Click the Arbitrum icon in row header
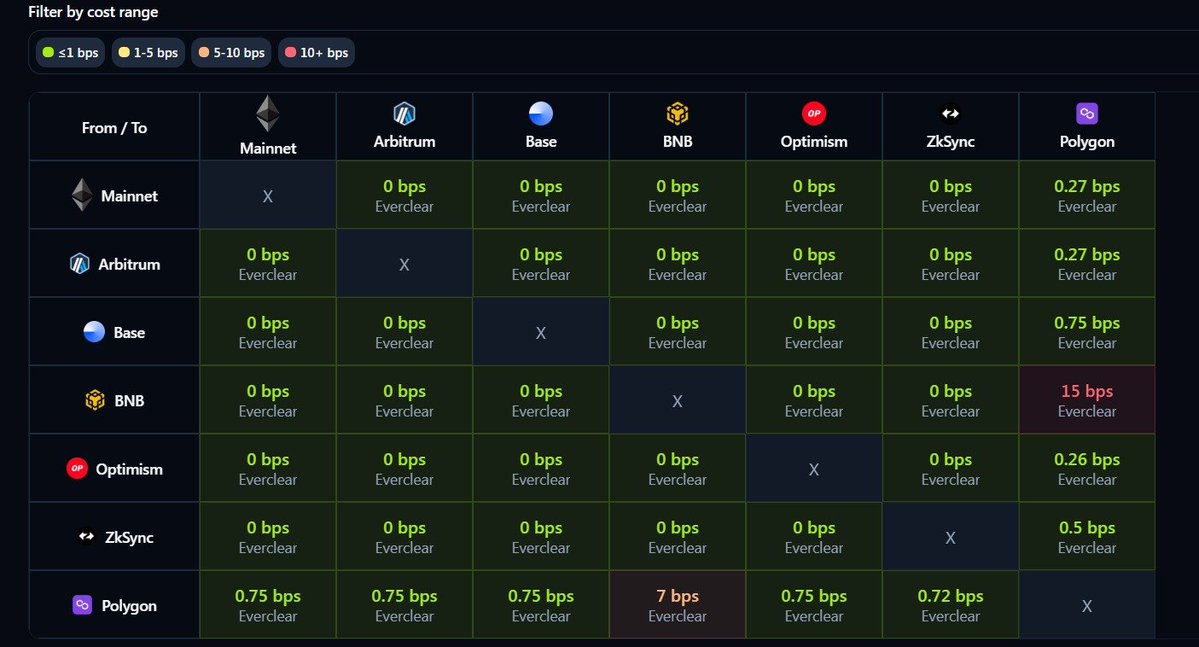This screenshot has height=647, width=1199. coord(80,264)
